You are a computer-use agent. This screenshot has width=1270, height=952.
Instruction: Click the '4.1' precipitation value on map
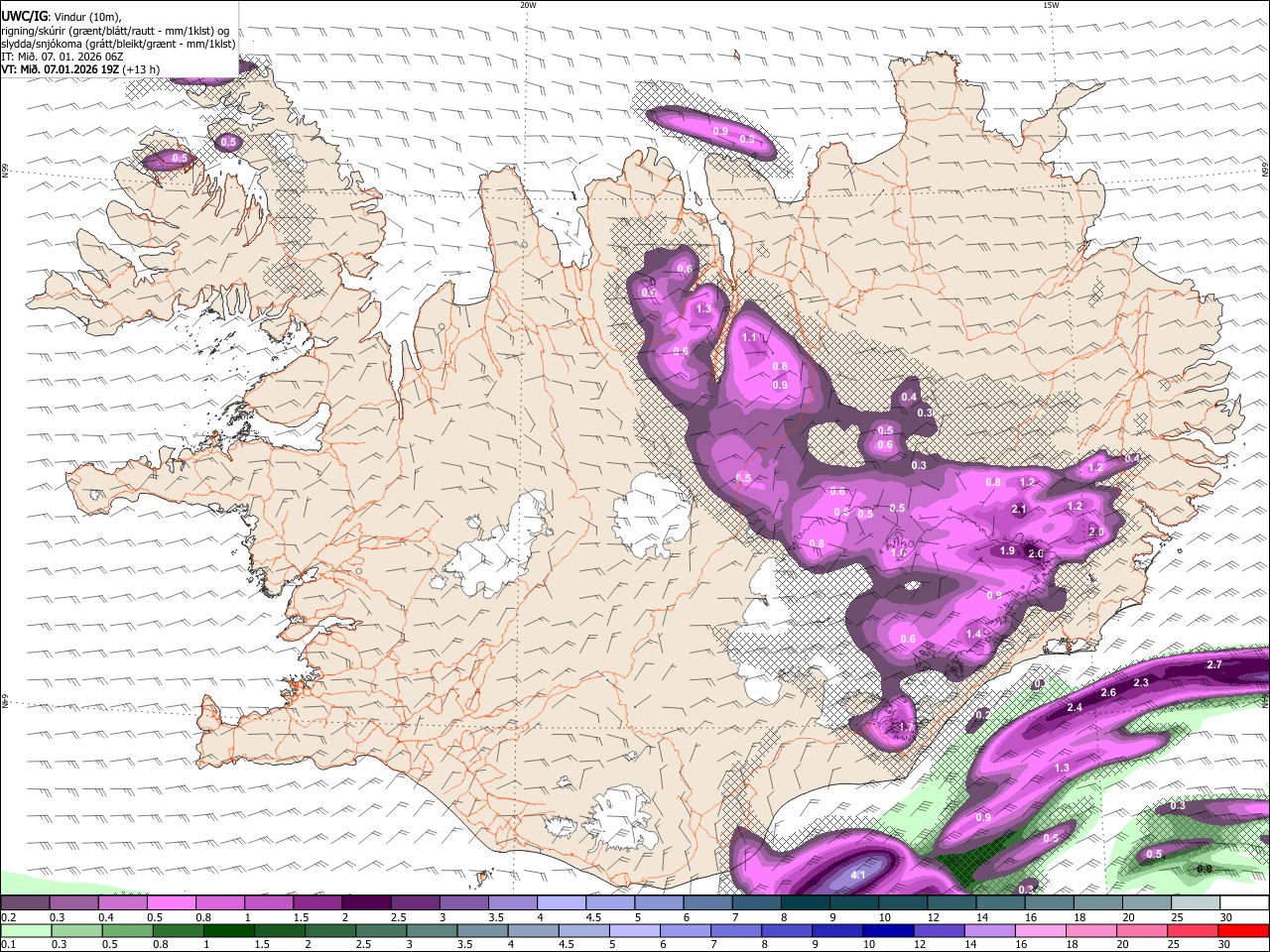pyautogui.click(x=859, y=876)
